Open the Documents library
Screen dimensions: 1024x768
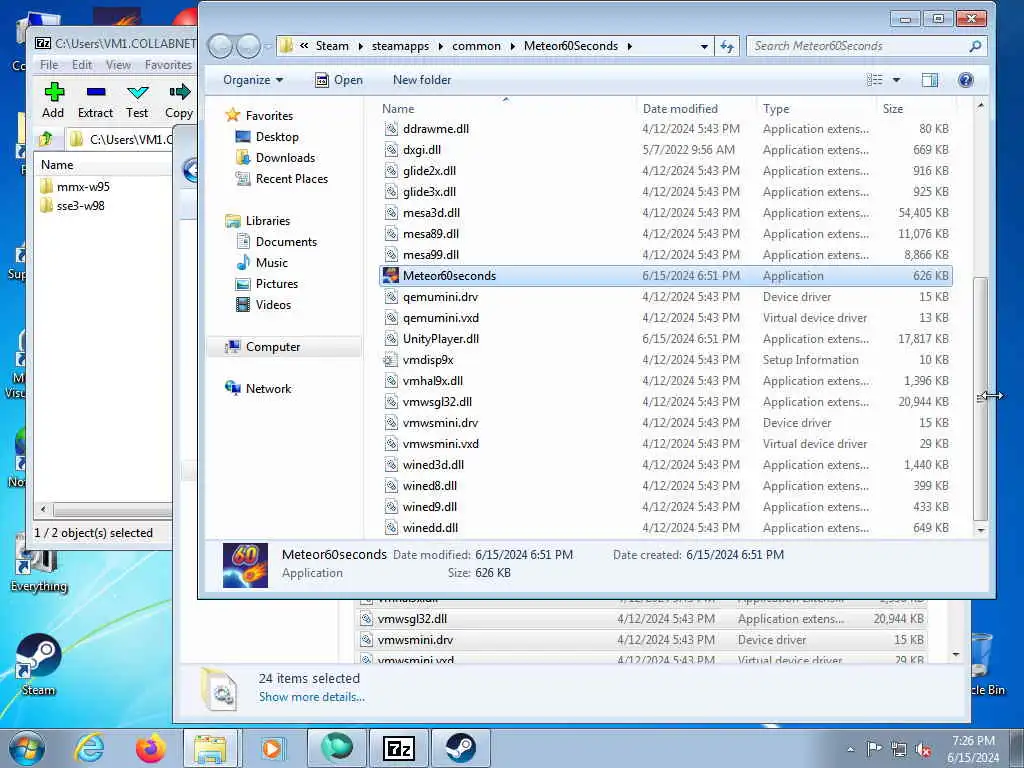coord(286,242)
